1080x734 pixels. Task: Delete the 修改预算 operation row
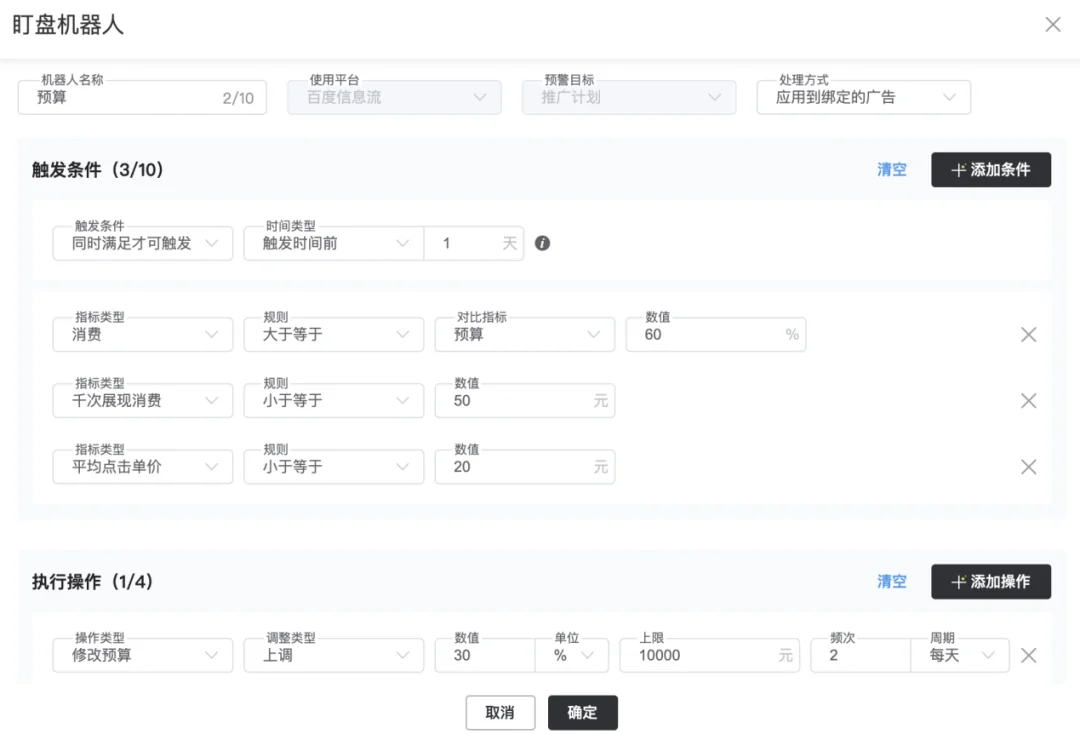[x=1028, y=656]
